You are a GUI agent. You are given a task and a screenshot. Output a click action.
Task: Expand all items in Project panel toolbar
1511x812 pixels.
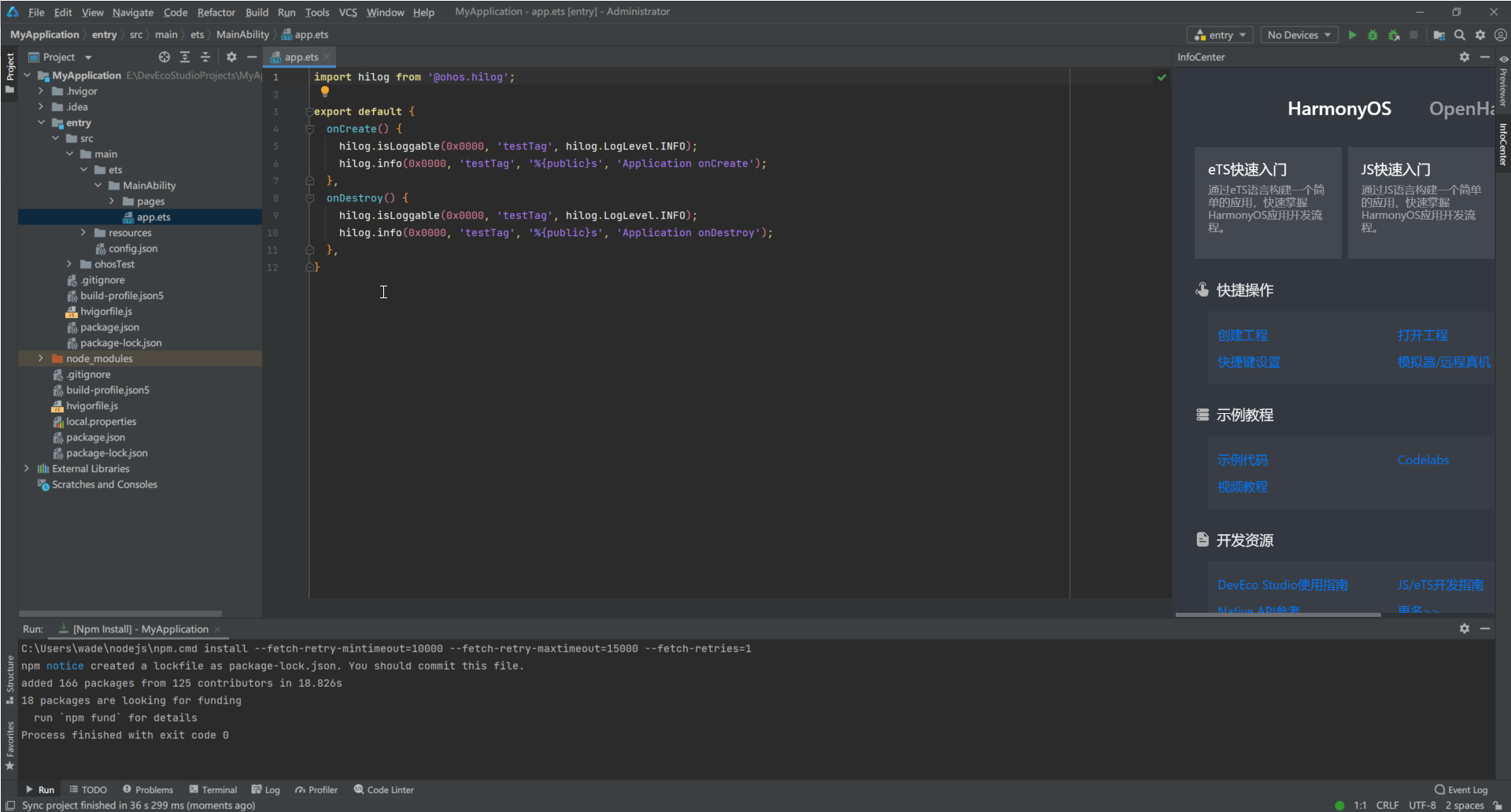[185, 57]
